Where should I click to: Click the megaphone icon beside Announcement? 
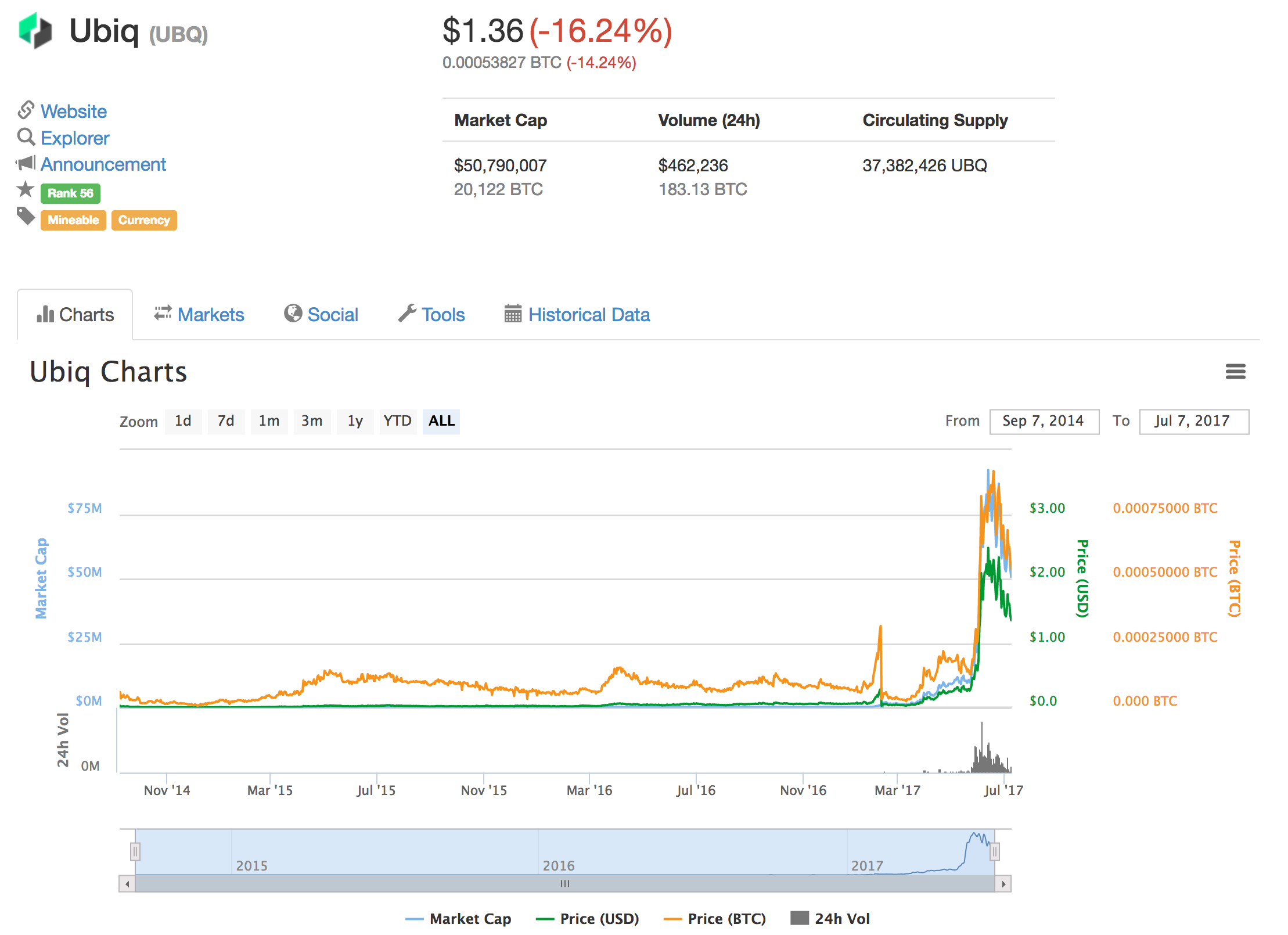26,163
